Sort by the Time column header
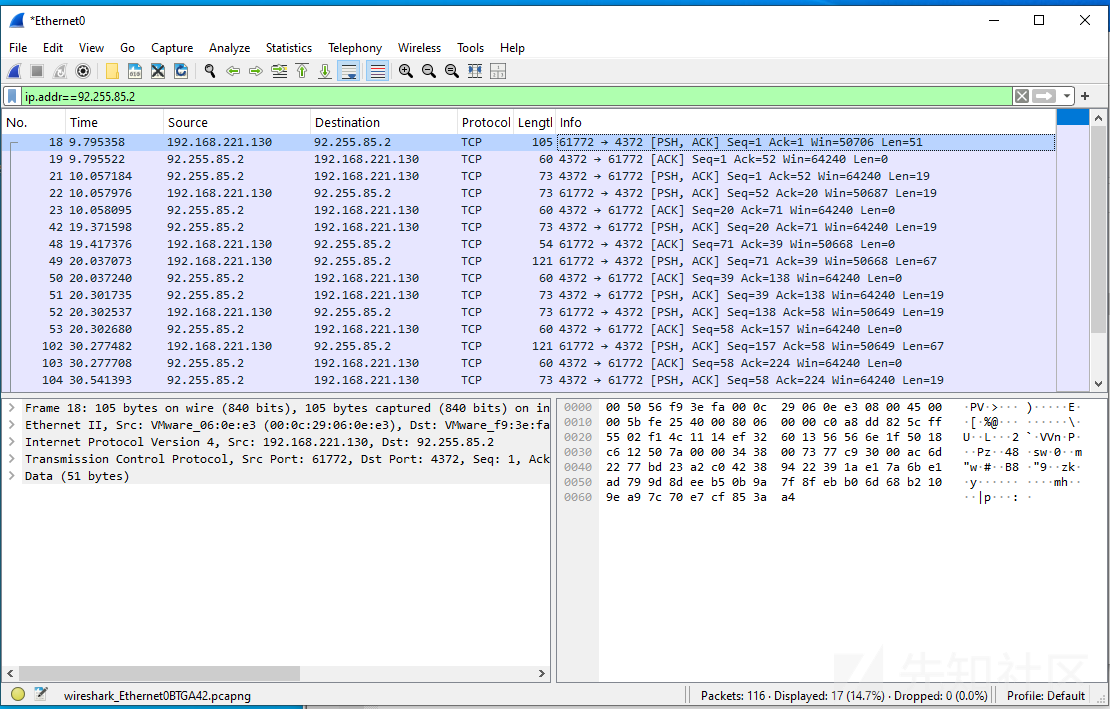 pyautogui.click(x=115, y=122)
